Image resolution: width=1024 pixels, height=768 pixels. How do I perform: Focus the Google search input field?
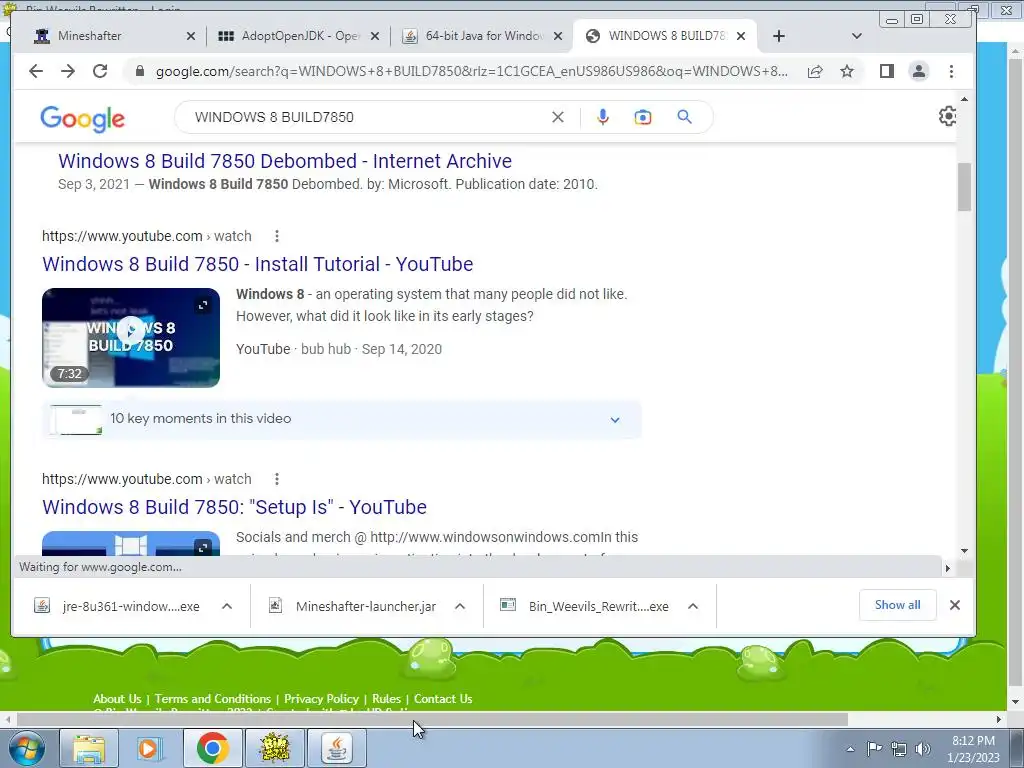click(366, 117)
